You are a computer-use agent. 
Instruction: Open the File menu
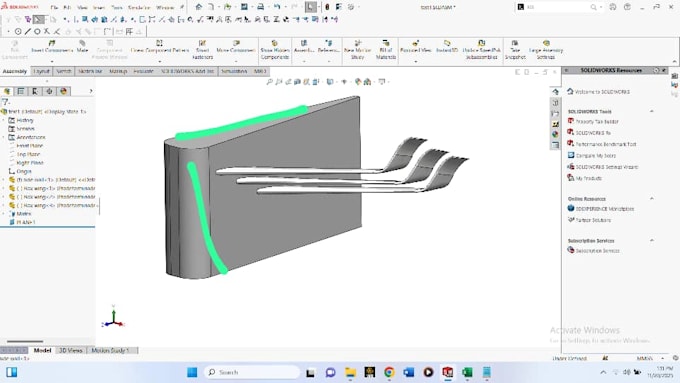54,7
